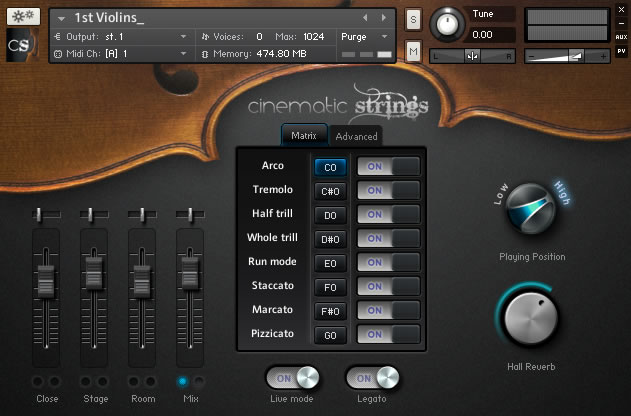Open the AUX sends panel
This screenshot has height=416, width=631.
[621, 37]
